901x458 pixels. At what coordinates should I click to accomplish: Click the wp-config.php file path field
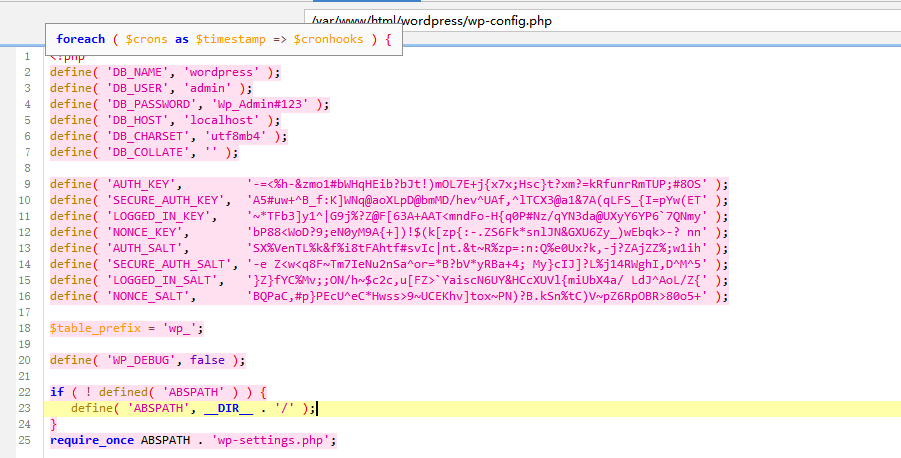pos(600,20)
